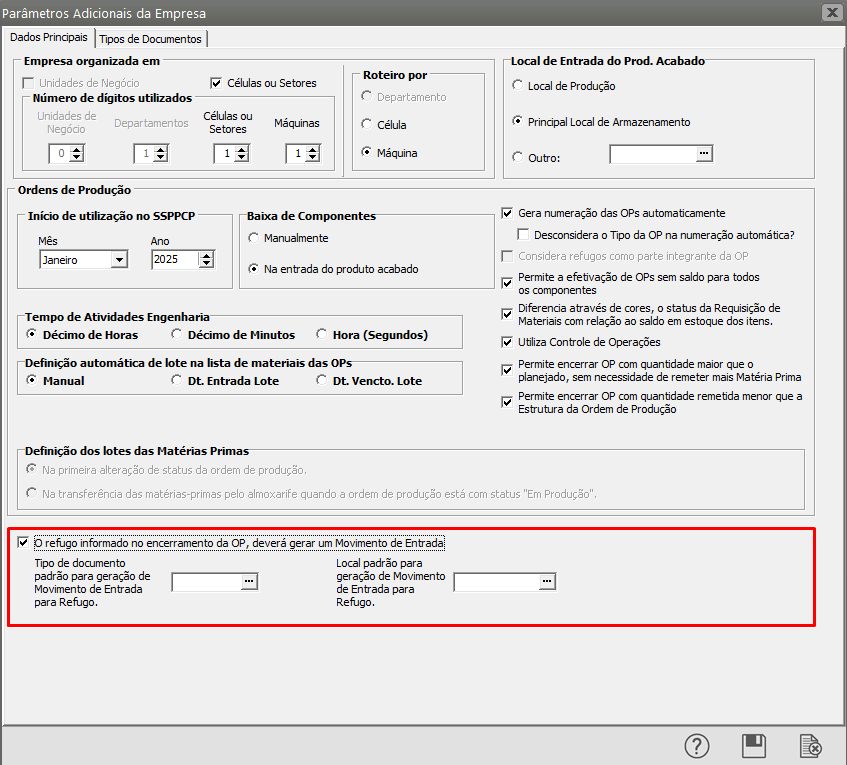The image size is (847, 765).
Task: Click the help question mark icon
Action: pos(696,746)
